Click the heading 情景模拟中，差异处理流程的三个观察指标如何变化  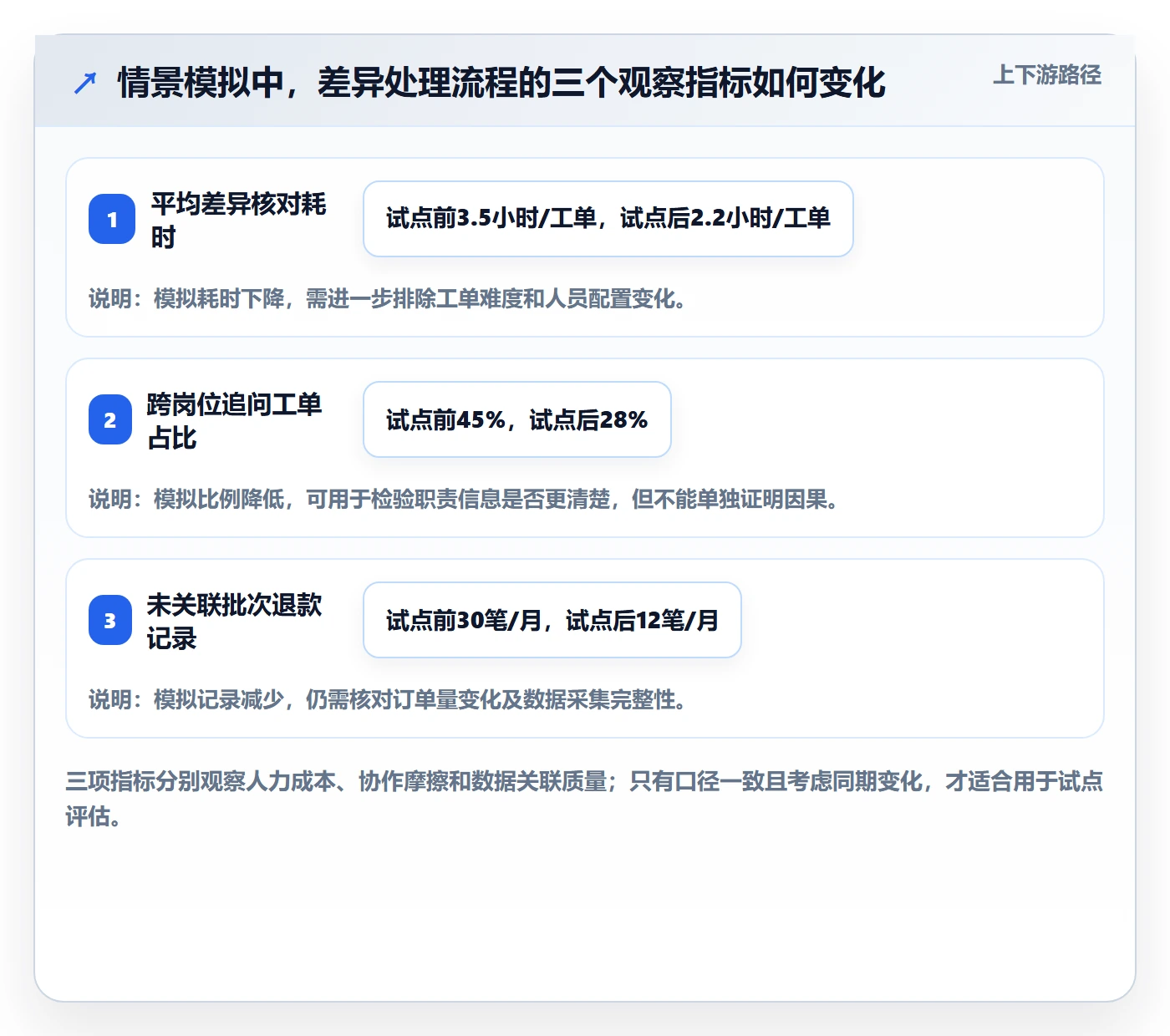tap(501, 83)
